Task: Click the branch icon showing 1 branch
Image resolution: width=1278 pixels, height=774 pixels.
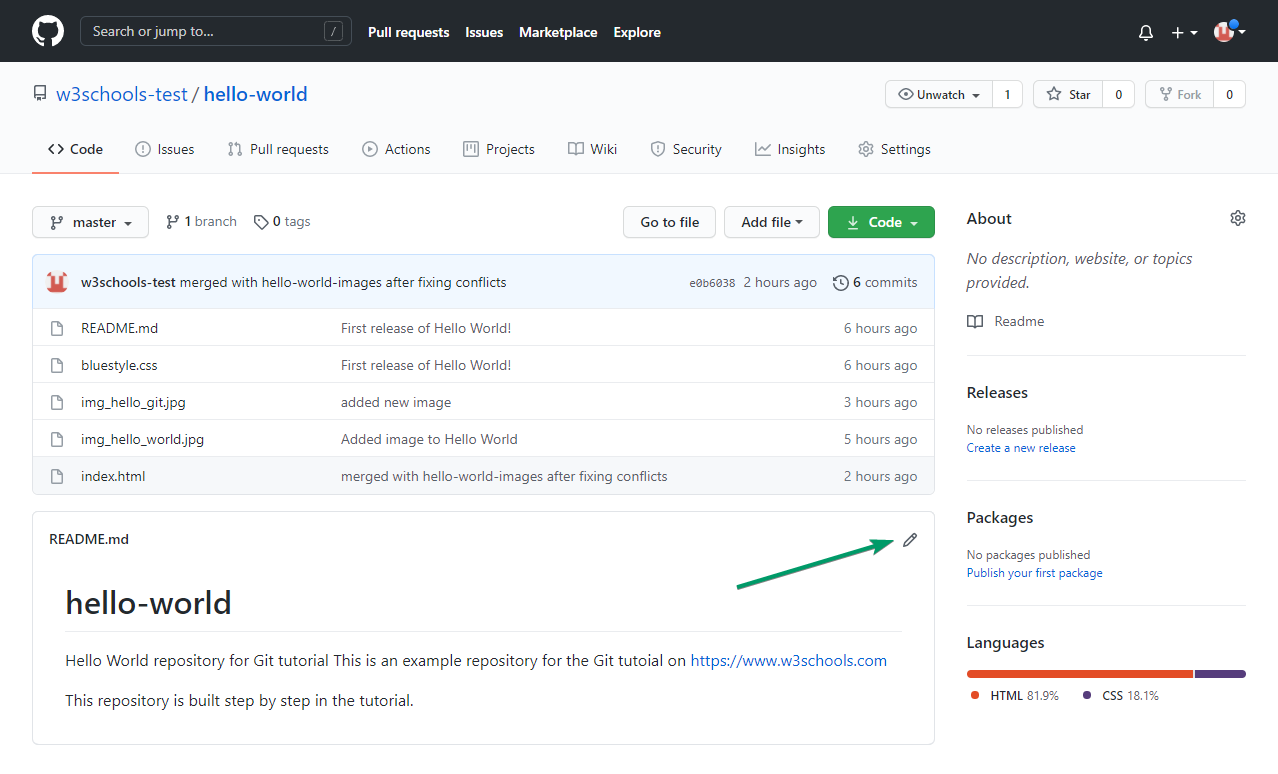Action: tap(173, 222)
